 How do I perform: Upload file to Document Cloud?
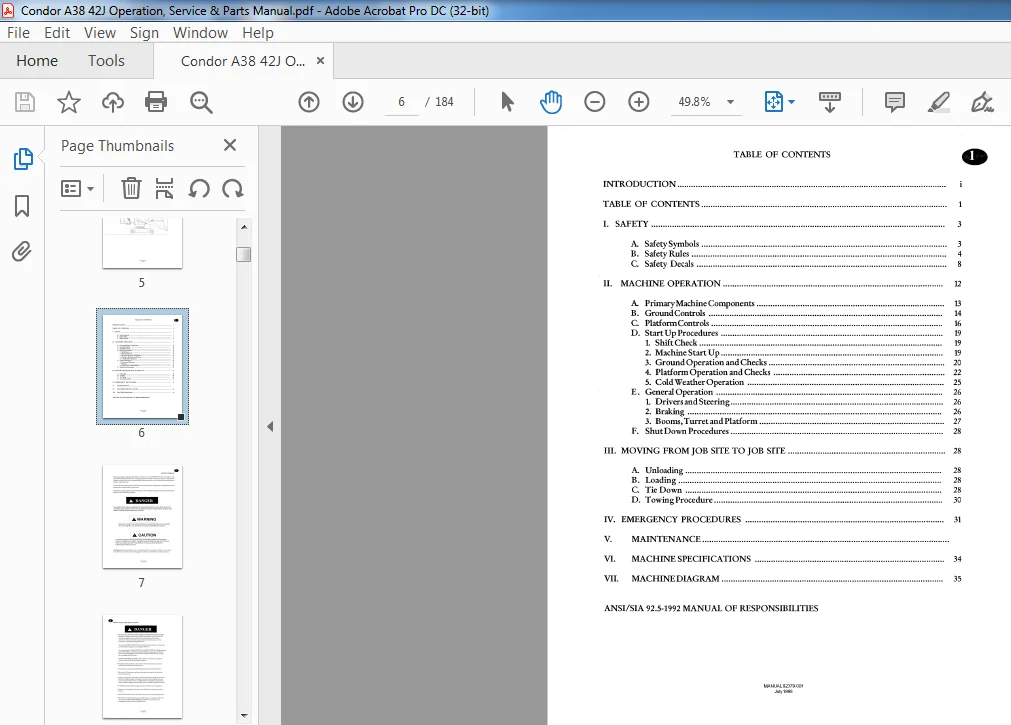coord(113,102)
